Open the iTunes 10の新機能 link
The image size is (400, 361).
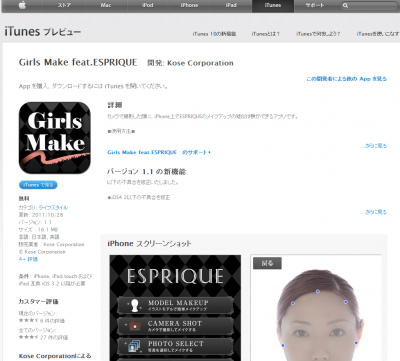[214, 34]
